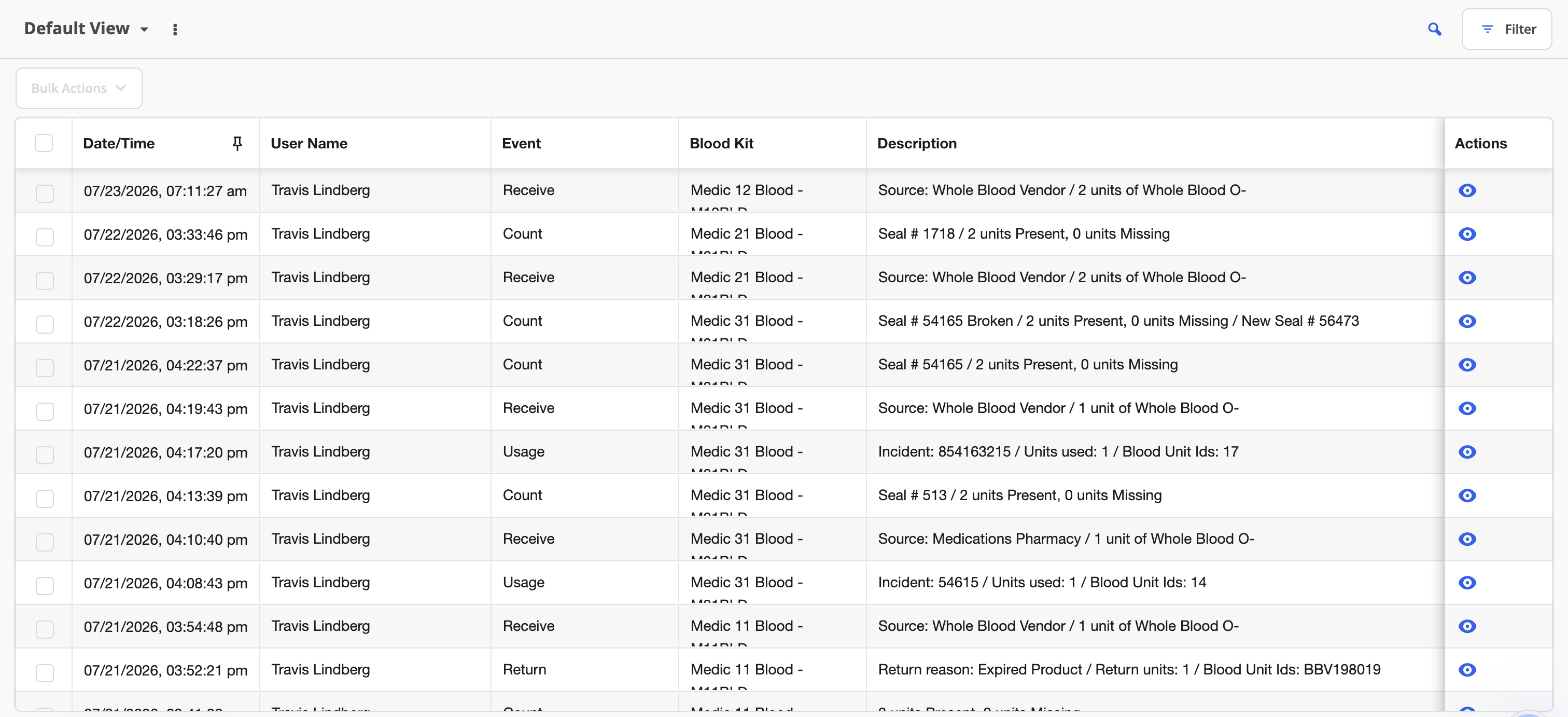This screenshot has width=1568, height=717.
Task: Select all rows with header checkbox
Action: [x=44, y=143]
